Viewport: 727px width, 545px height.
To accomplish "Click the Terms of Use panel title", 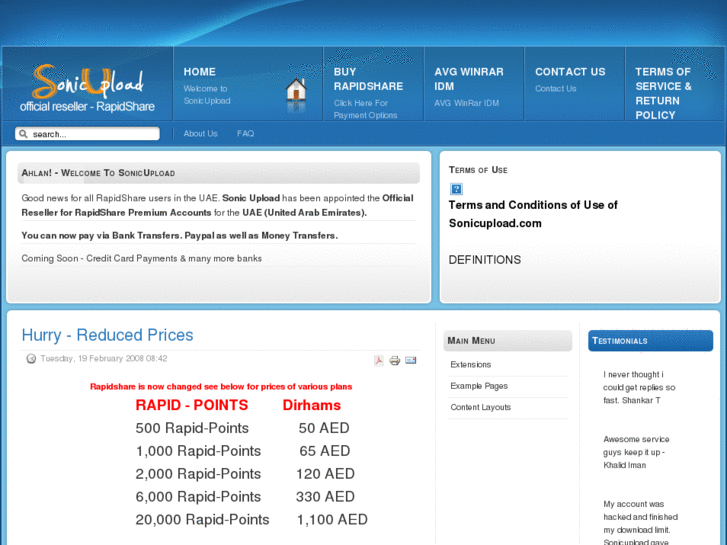I will (x=478, y=170).
